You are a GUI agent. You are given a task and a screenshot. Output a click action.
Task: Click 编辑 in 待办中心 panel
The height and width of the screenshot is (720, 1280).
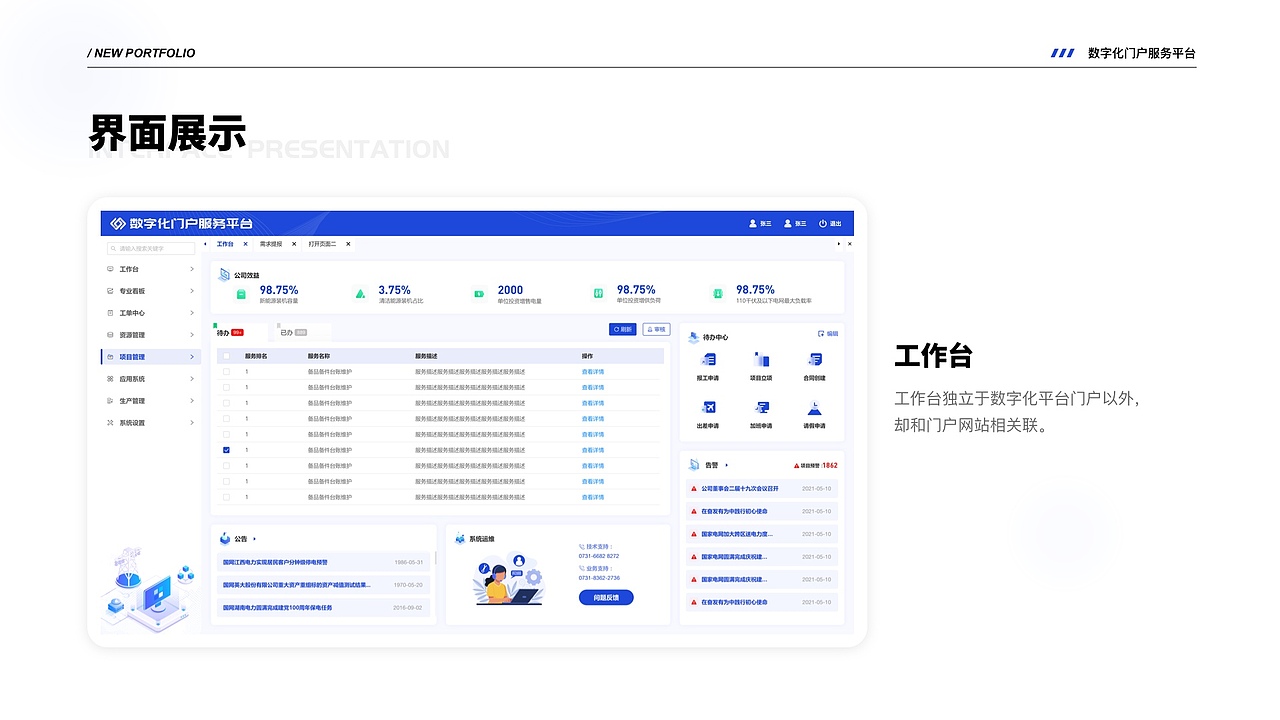coord(828,334)
